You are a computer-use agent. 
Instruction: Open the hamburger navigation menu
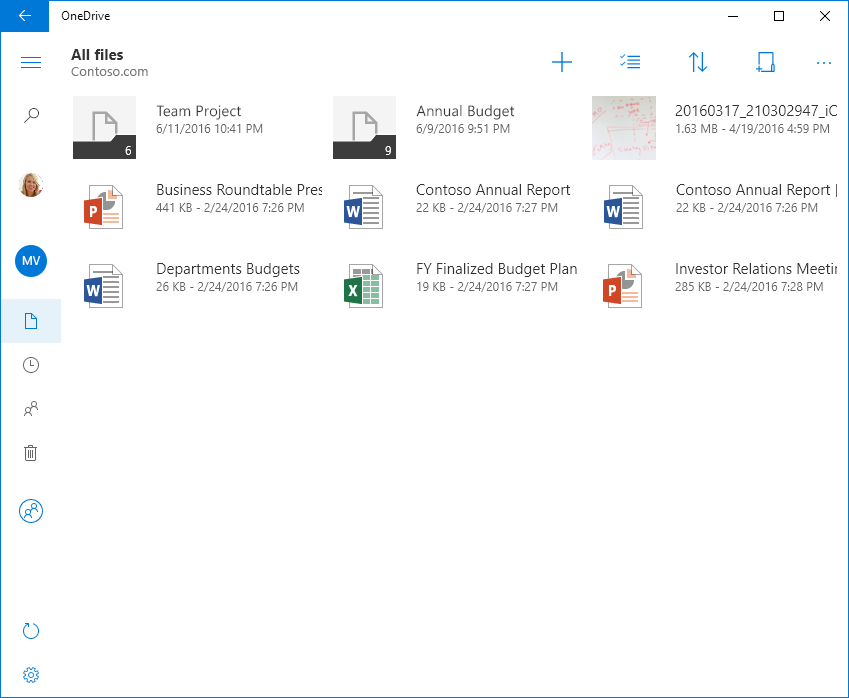pyautogui.click(x=31, y=63)
